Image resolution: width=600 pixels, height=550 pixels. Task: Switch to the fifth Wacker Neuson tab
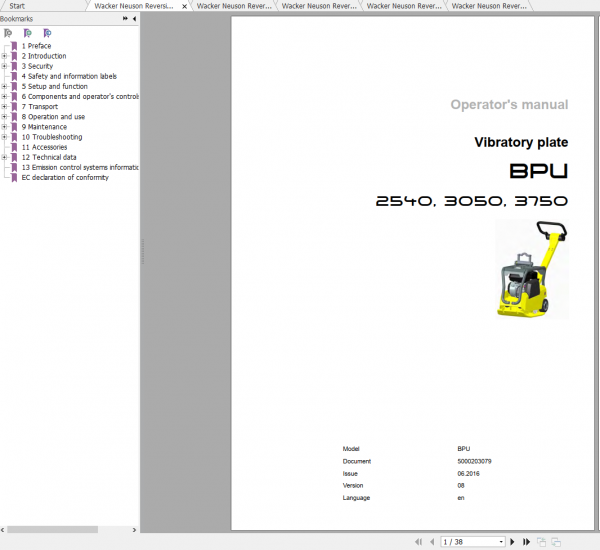pyautogui.click(x=489, y=6)
